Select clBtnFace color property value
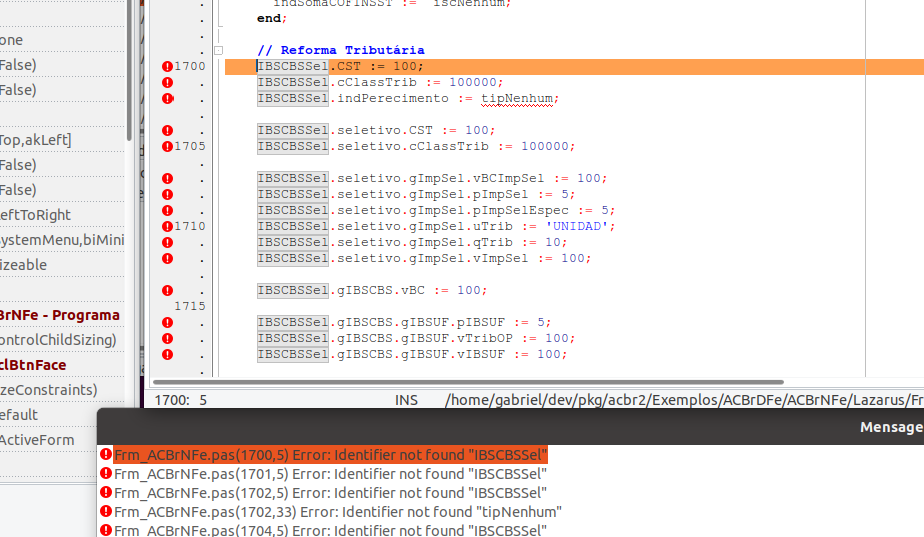924x537 pixels. (33, 365)
